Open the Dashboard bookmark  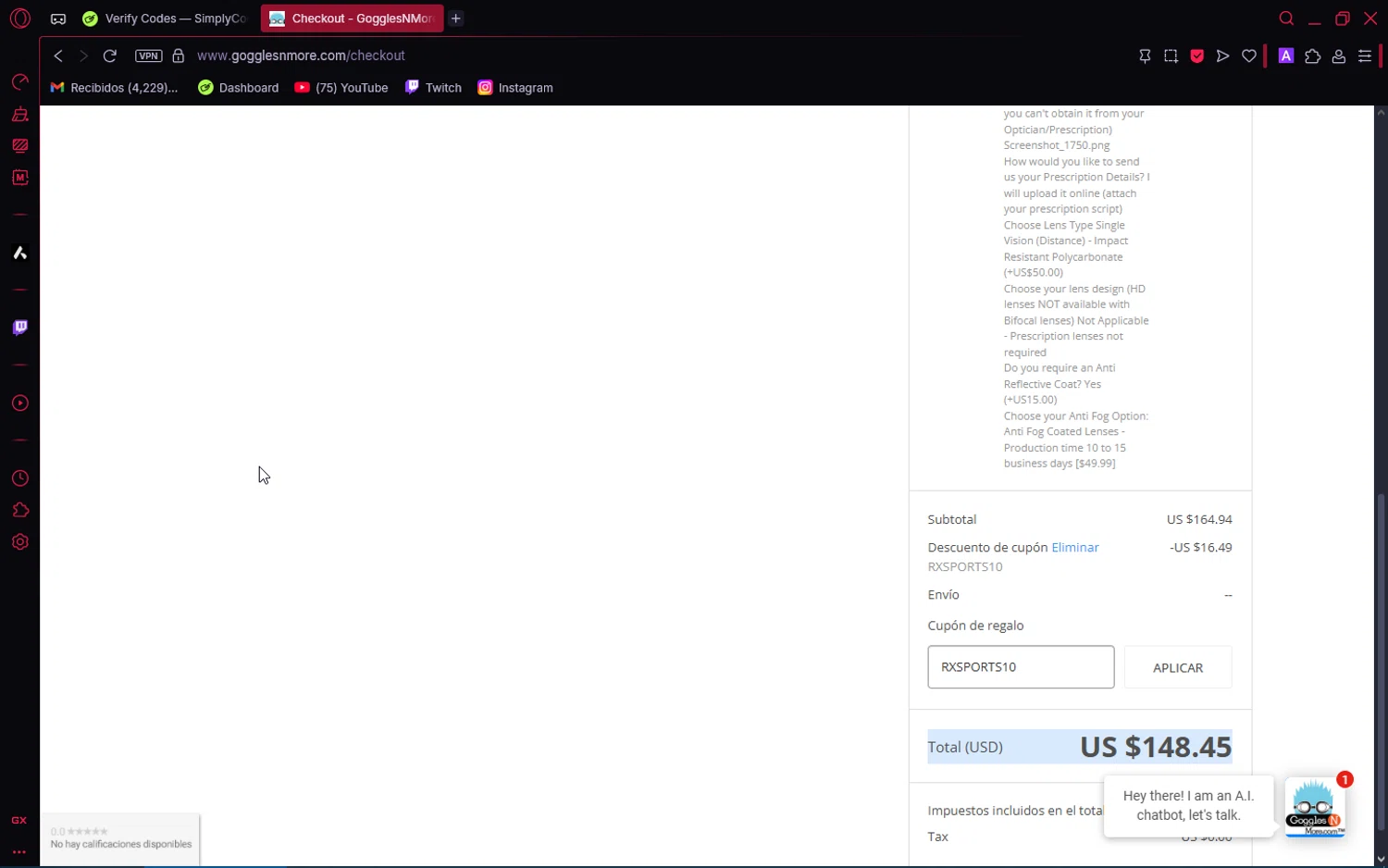(x=239, y=88)
